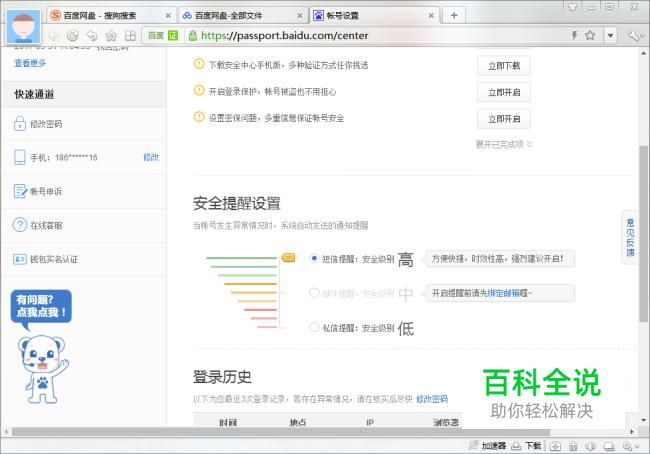Open 在线客服 sidebar item
Image resolution: width=650 pixels, height=454 pixels.
click(x=46, y=226)
